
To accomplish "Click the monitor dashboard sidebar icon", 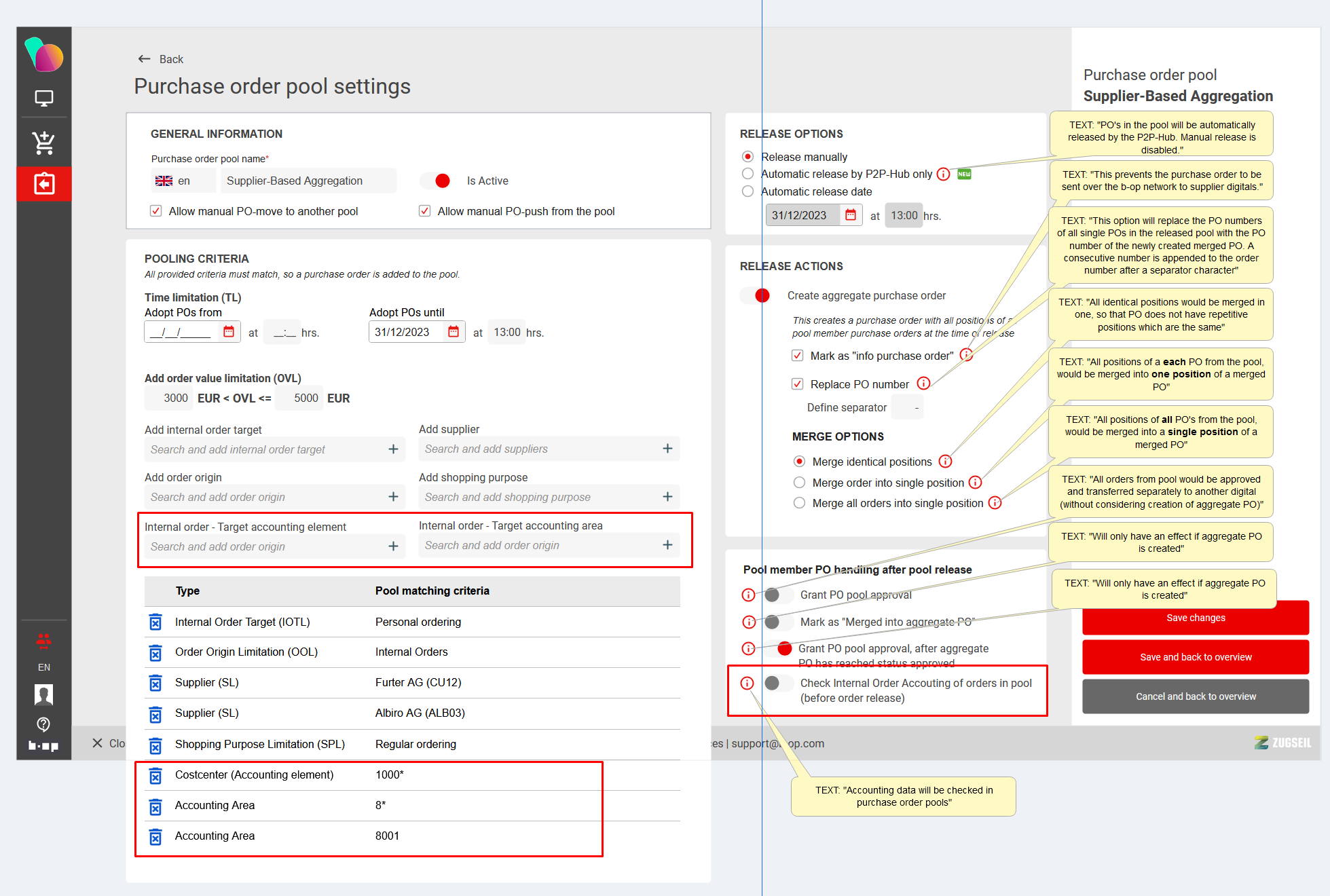I will coord(43,98).
